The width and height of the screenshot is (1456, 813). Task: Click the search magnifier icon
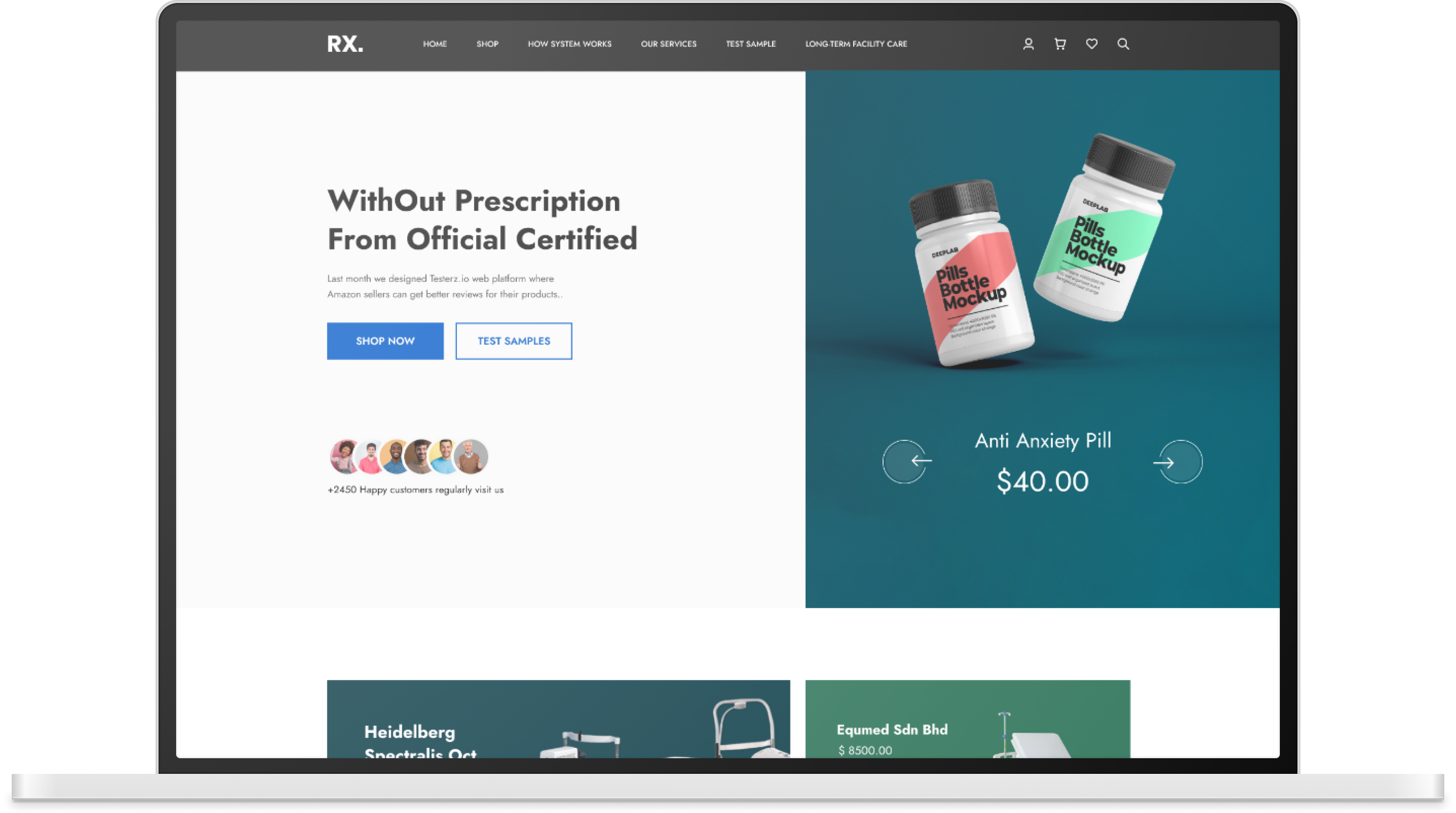[x=1123, y=44]
